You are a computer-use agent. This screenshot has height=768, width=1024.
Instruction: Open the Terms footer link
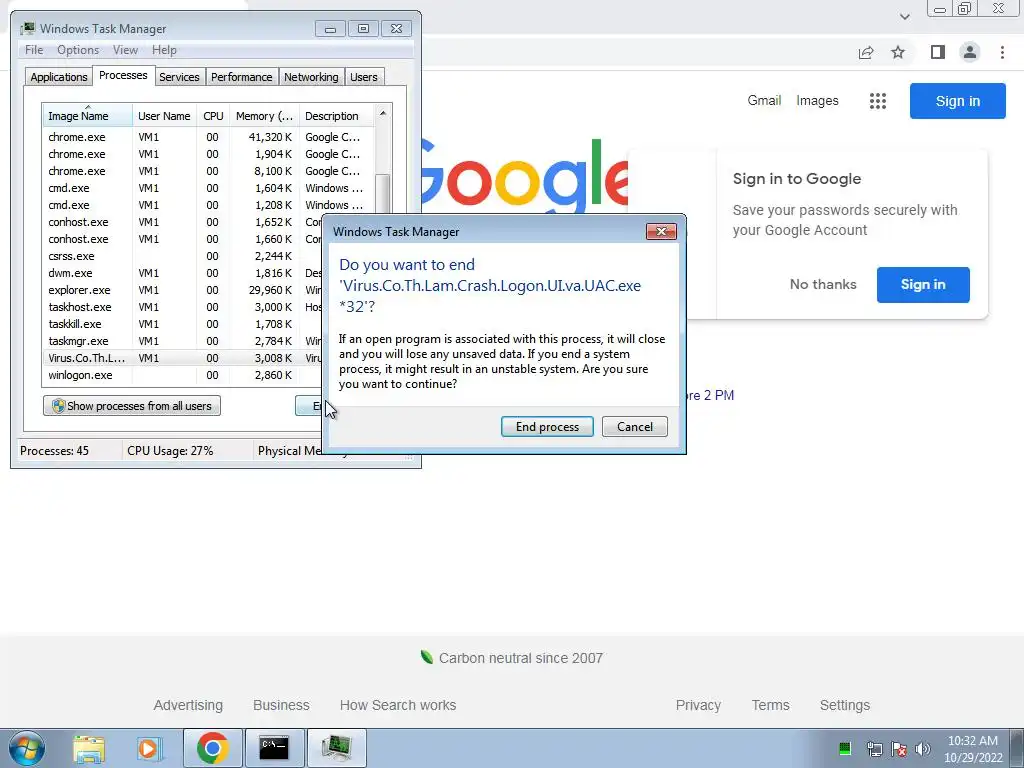coord(770,705)
